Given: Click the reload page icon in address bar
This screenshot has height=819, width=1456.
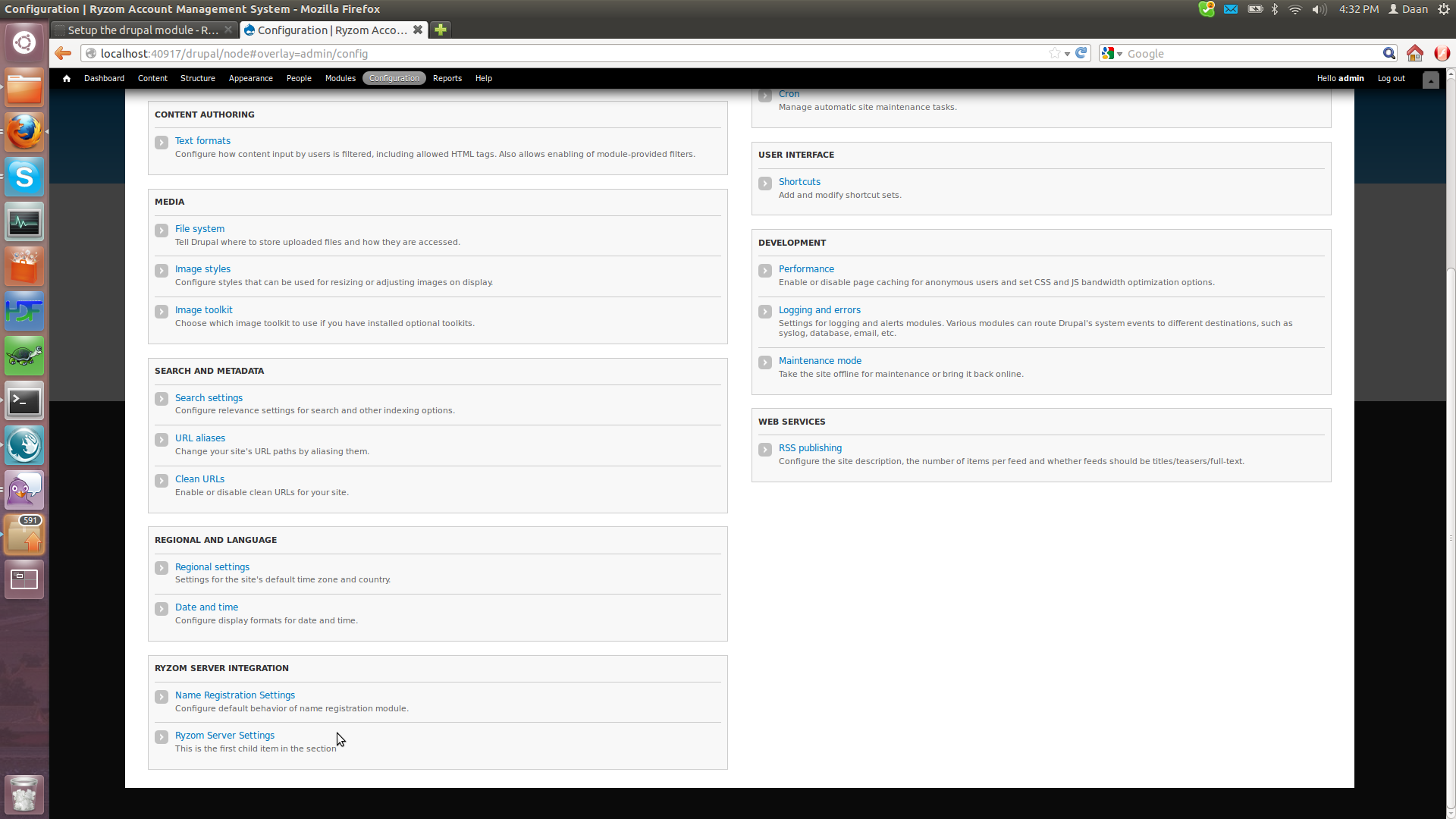Looking at the screenshot, I should [x=1081, y=53].
